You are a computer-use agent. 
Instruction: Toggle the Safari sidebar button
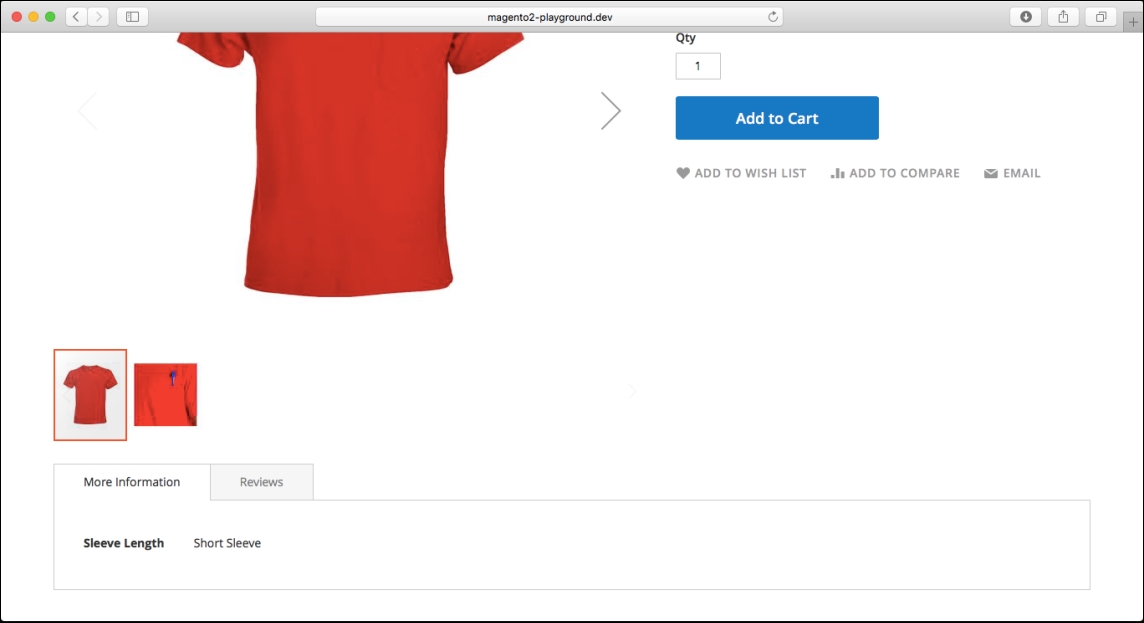click(x=132, y=17)
